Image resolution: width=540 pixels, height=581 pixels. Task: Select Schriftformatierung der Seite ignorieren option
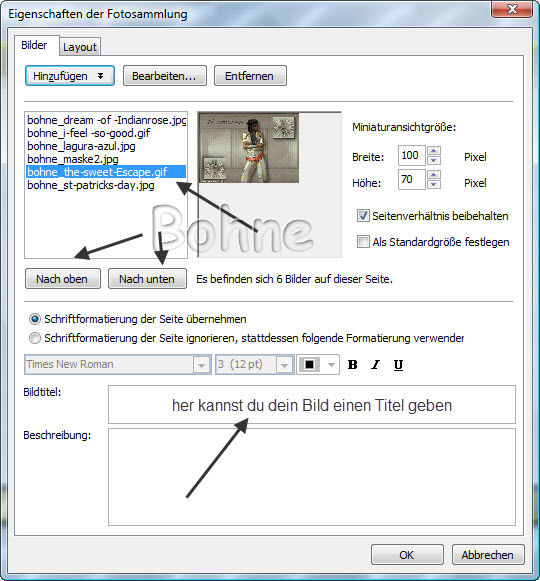click(35, 338)
